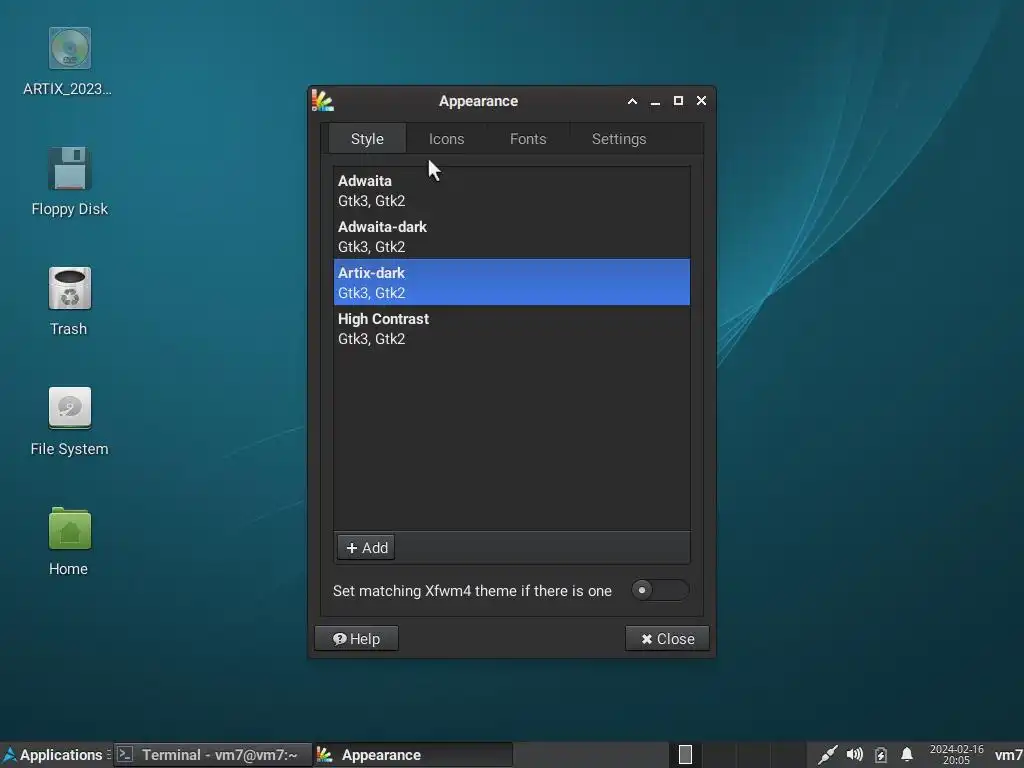Select the Adwaita theme

pos(511,190)
